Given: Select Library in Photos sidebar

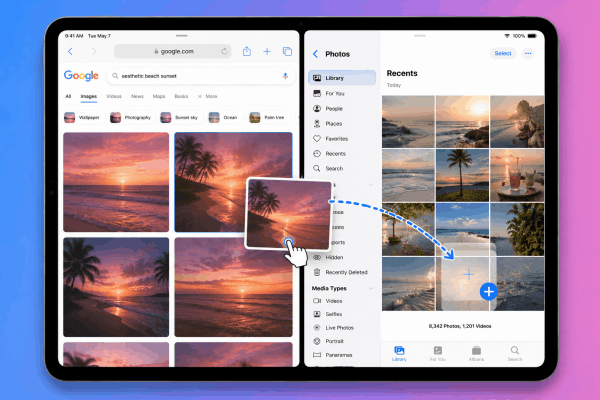Looking at the screenshot, I should point(342,78).
